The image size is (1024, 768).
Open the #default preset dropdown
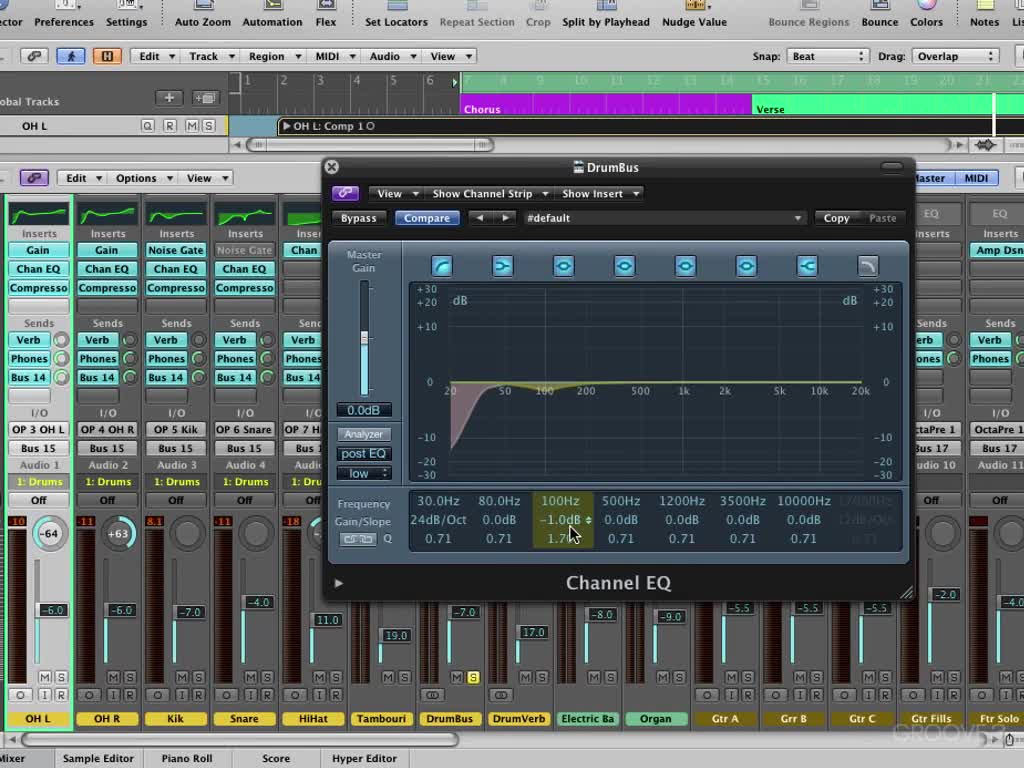(x=664, y=218)
